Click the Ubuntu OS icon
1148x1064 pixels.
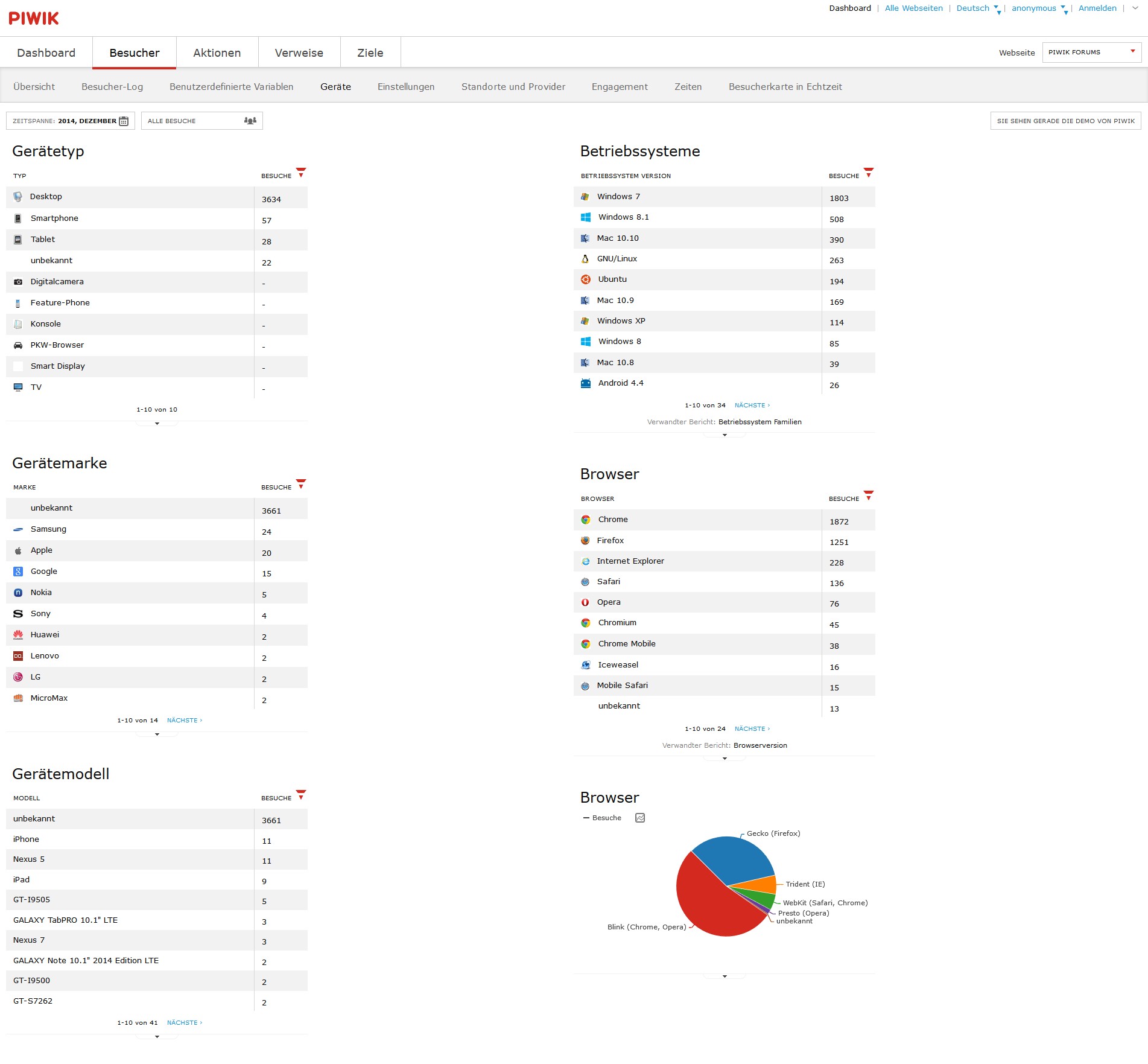(x=586, y=279)
